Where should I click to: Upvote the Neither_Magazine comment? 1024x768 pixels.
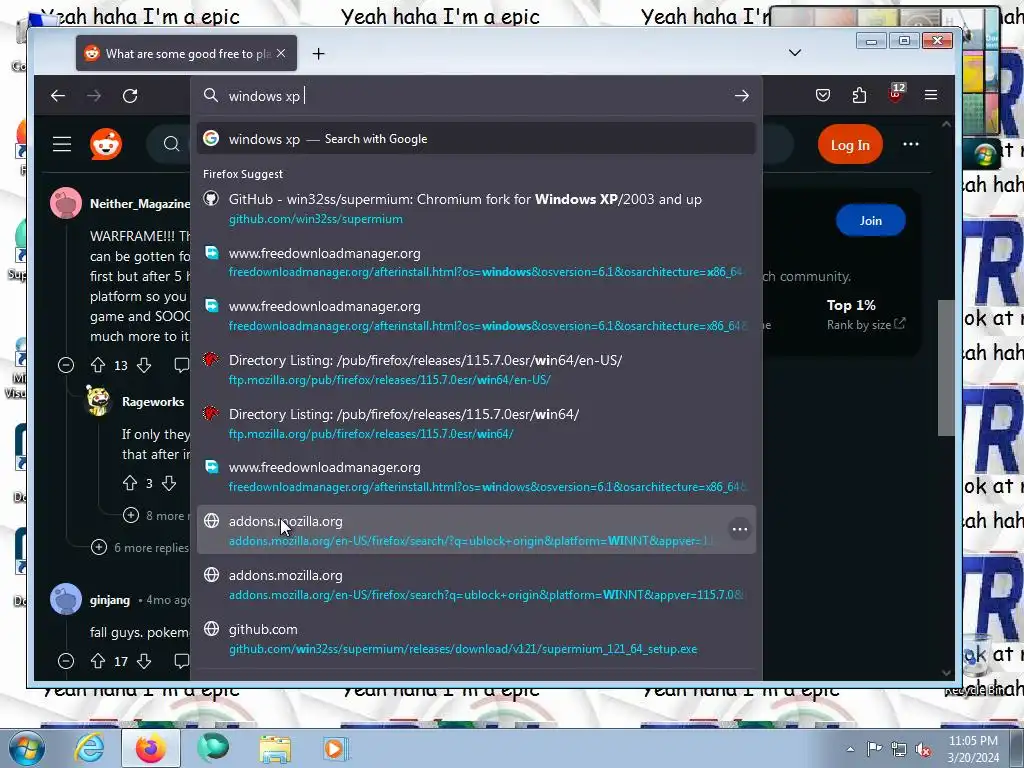(x=98, y=365)
